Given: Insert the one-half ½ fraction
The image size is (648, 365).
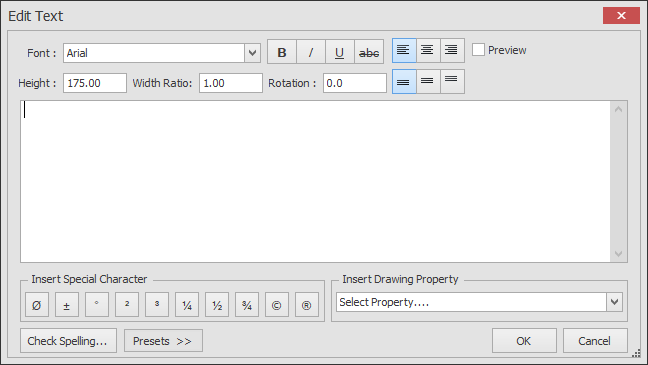Looking at the screenshot, I should (217, 305).
